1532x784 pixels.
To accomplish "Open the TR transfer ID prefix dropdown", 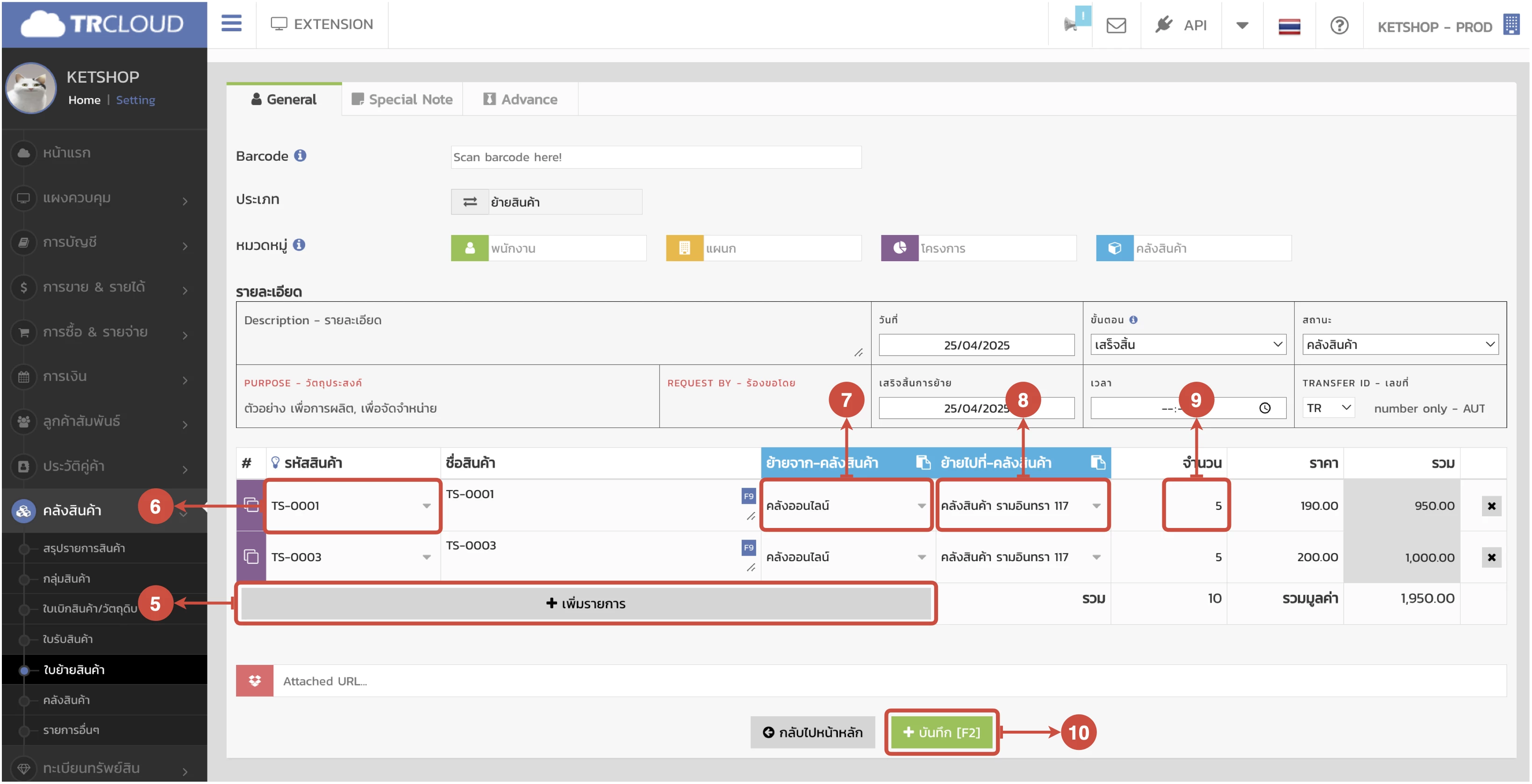I will [x=1329, y=408].
